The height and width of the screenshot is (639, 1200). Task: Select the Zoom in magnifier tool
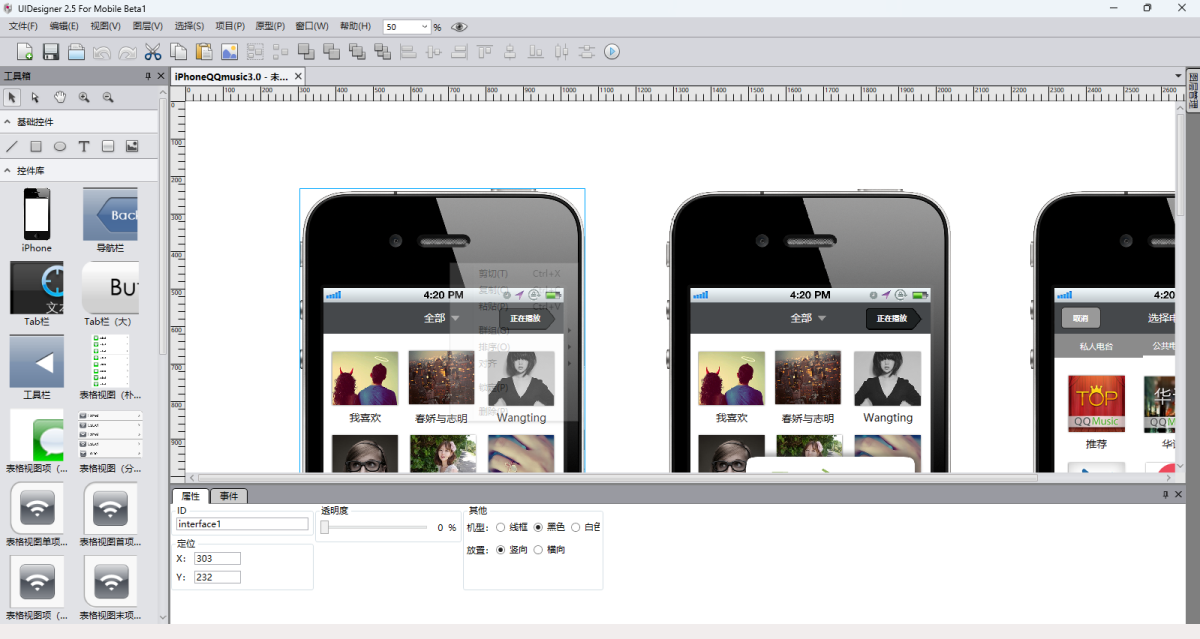84,97
